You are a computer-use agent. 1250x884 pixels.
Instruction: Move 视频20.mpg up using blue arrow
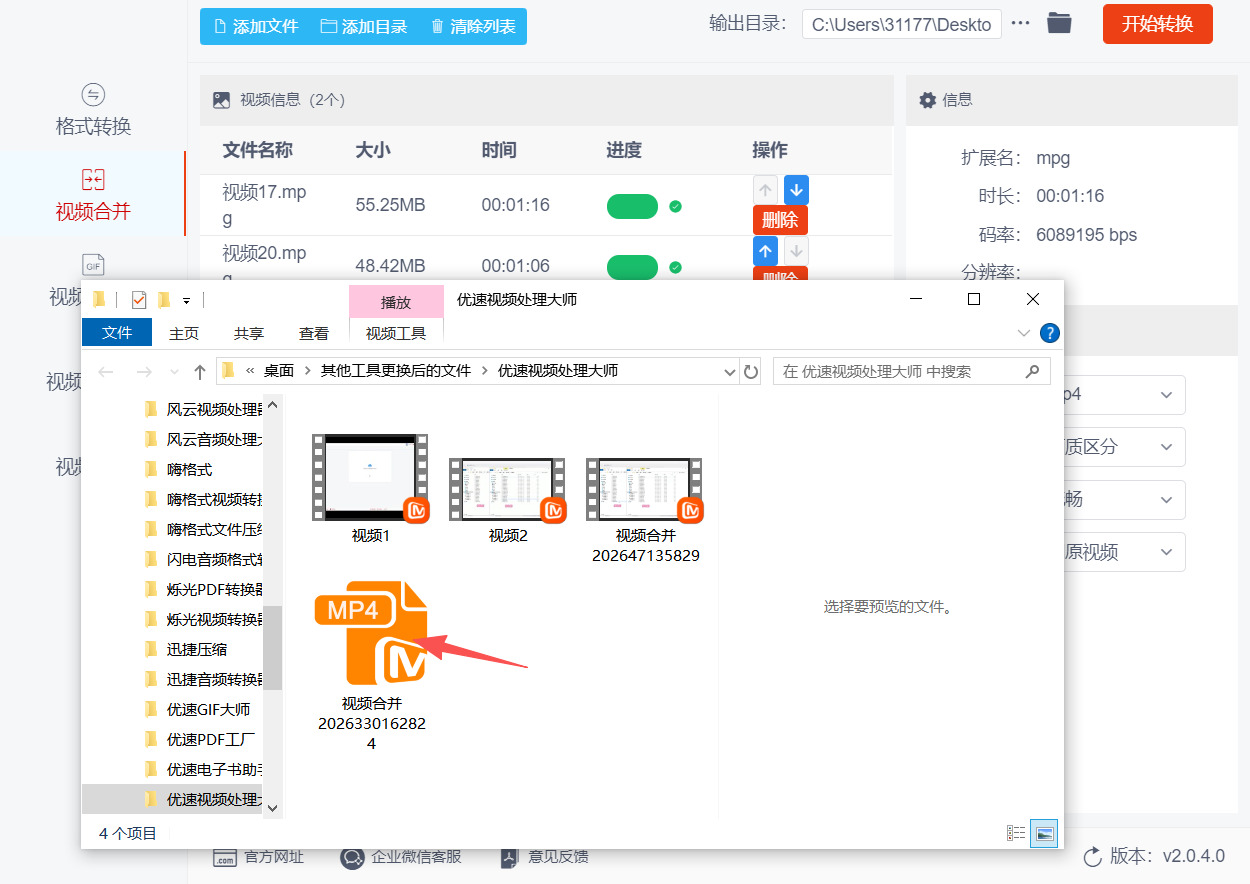click(x=765, y=251)
